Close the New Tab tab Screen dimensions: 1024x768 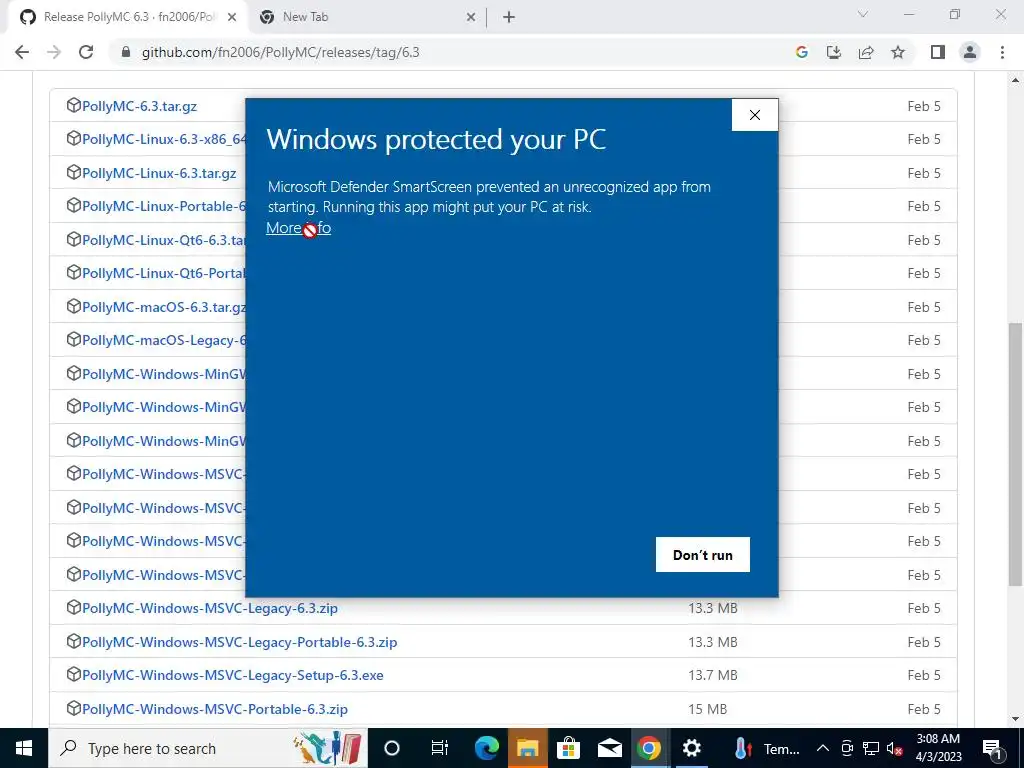(x=471, y=18)
